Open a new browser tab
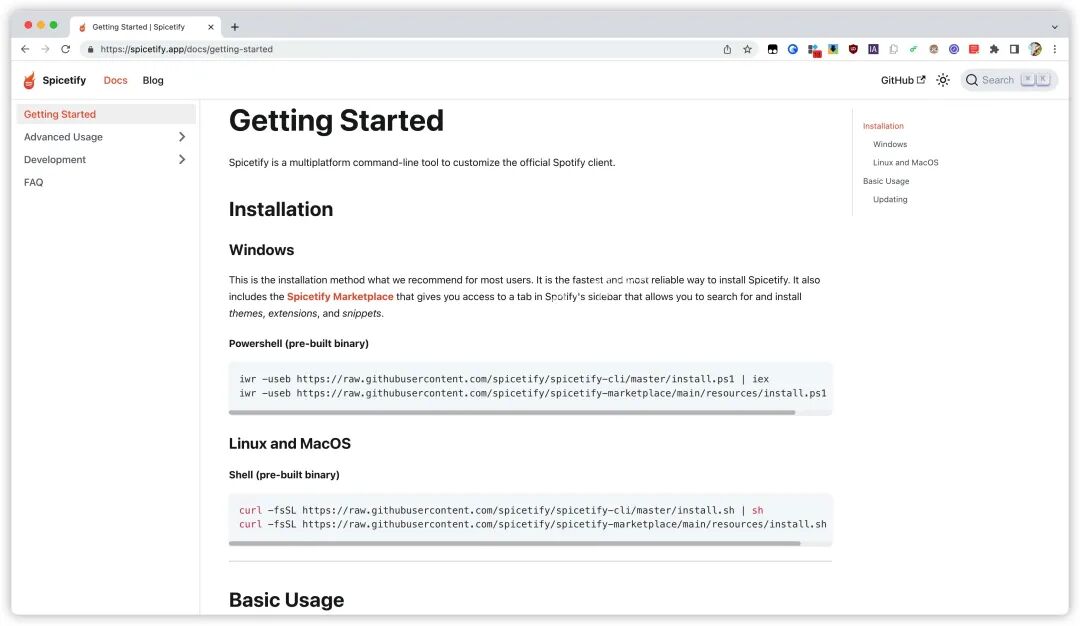 click(235, 27)
